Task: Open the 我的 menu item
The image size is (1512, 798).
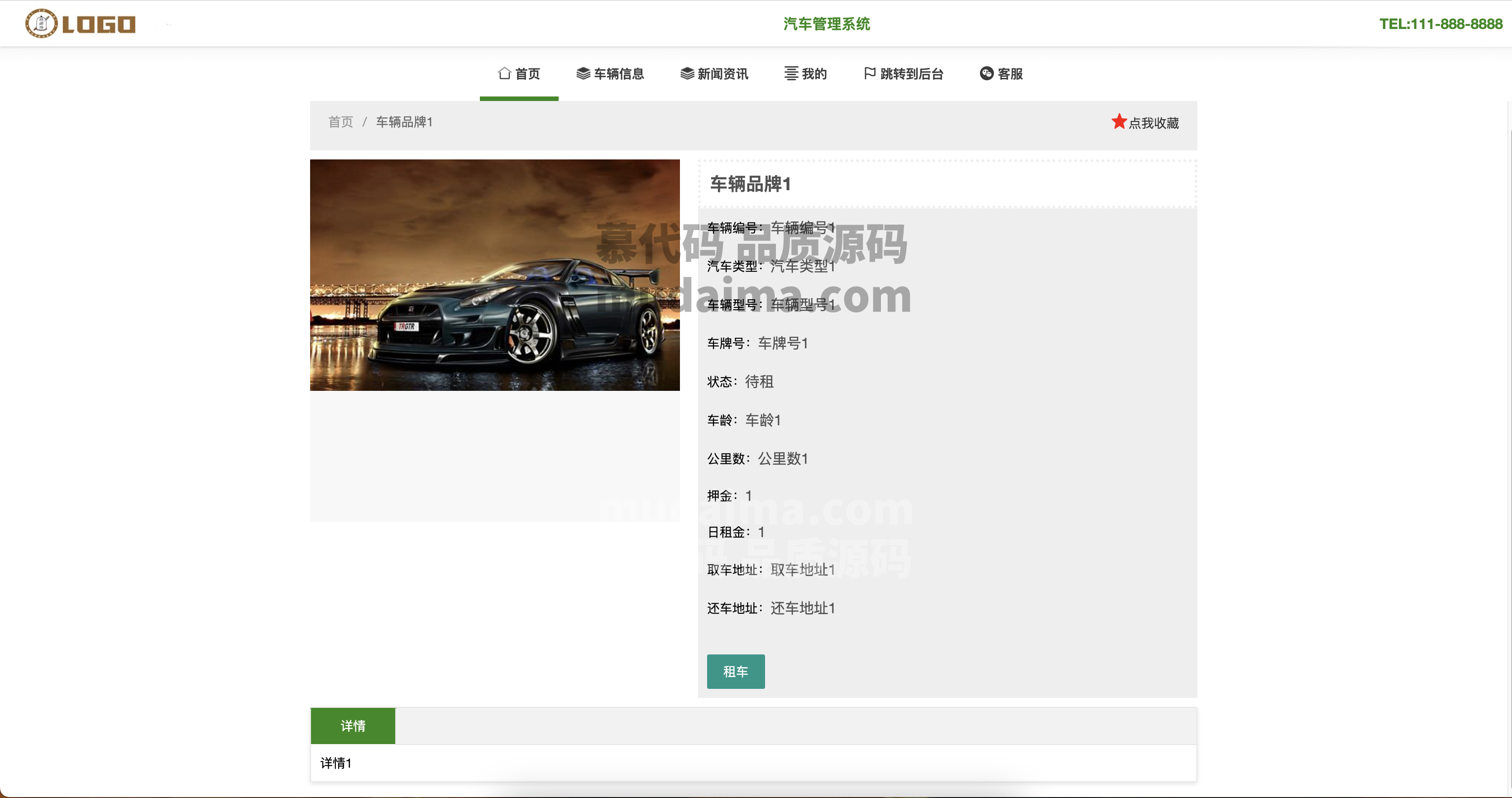Action: coord(806,74)
